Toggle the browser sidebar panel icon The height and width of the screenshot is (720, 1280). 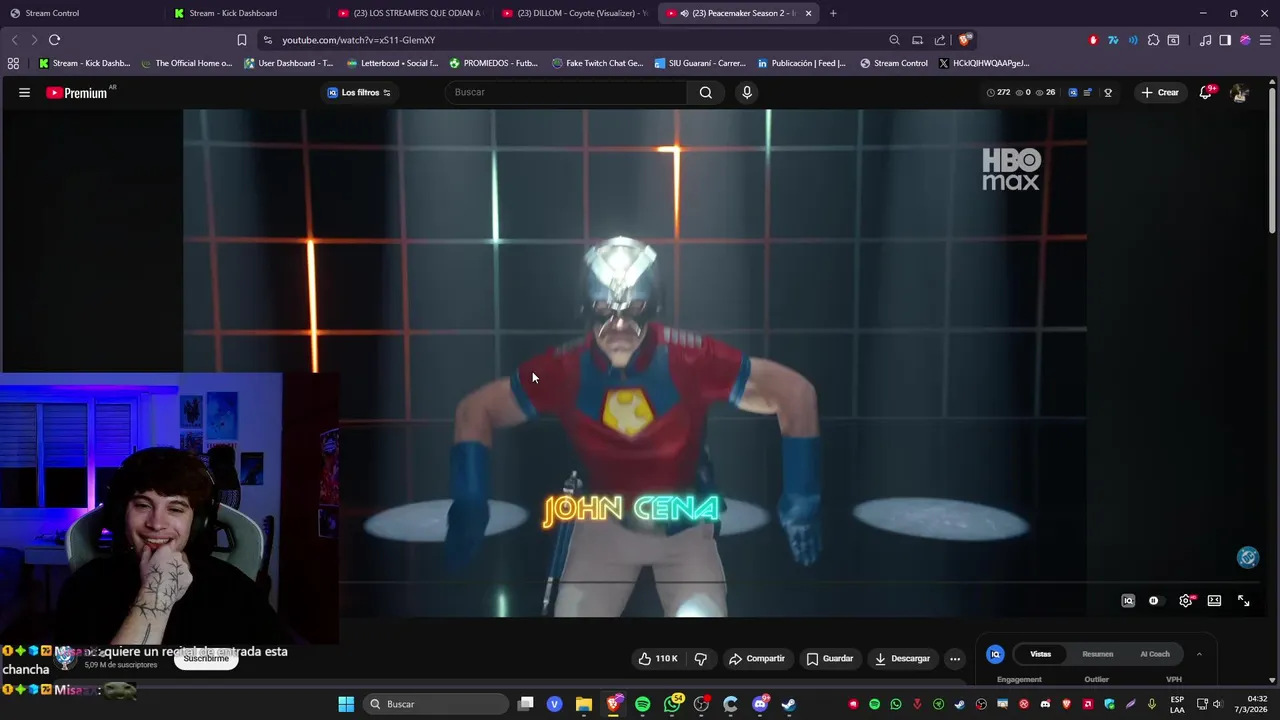pyautogui.click(x=1225, y=40)
